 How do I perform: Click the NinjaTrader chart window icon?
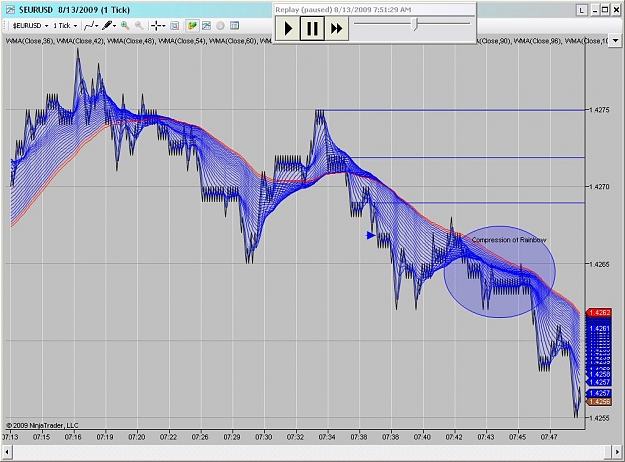[10, 10]
